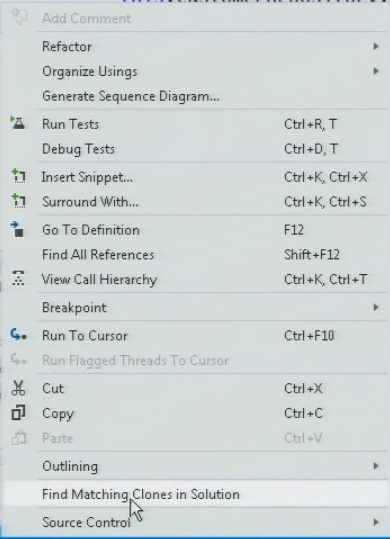Click the Ctrl+R, T shortcut text
The image size is (390, 539).
click(310, 124)
